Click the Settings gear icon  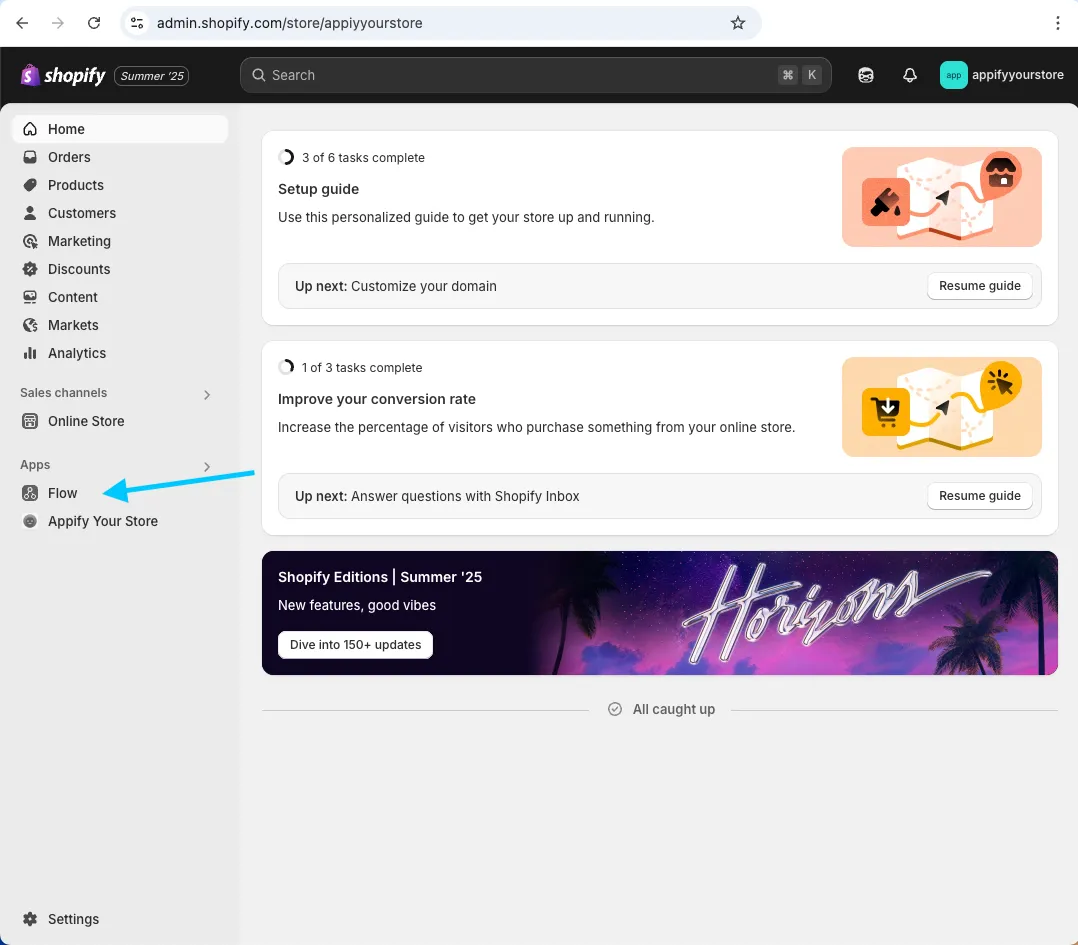pyautogui.click(x=30, y=920)
